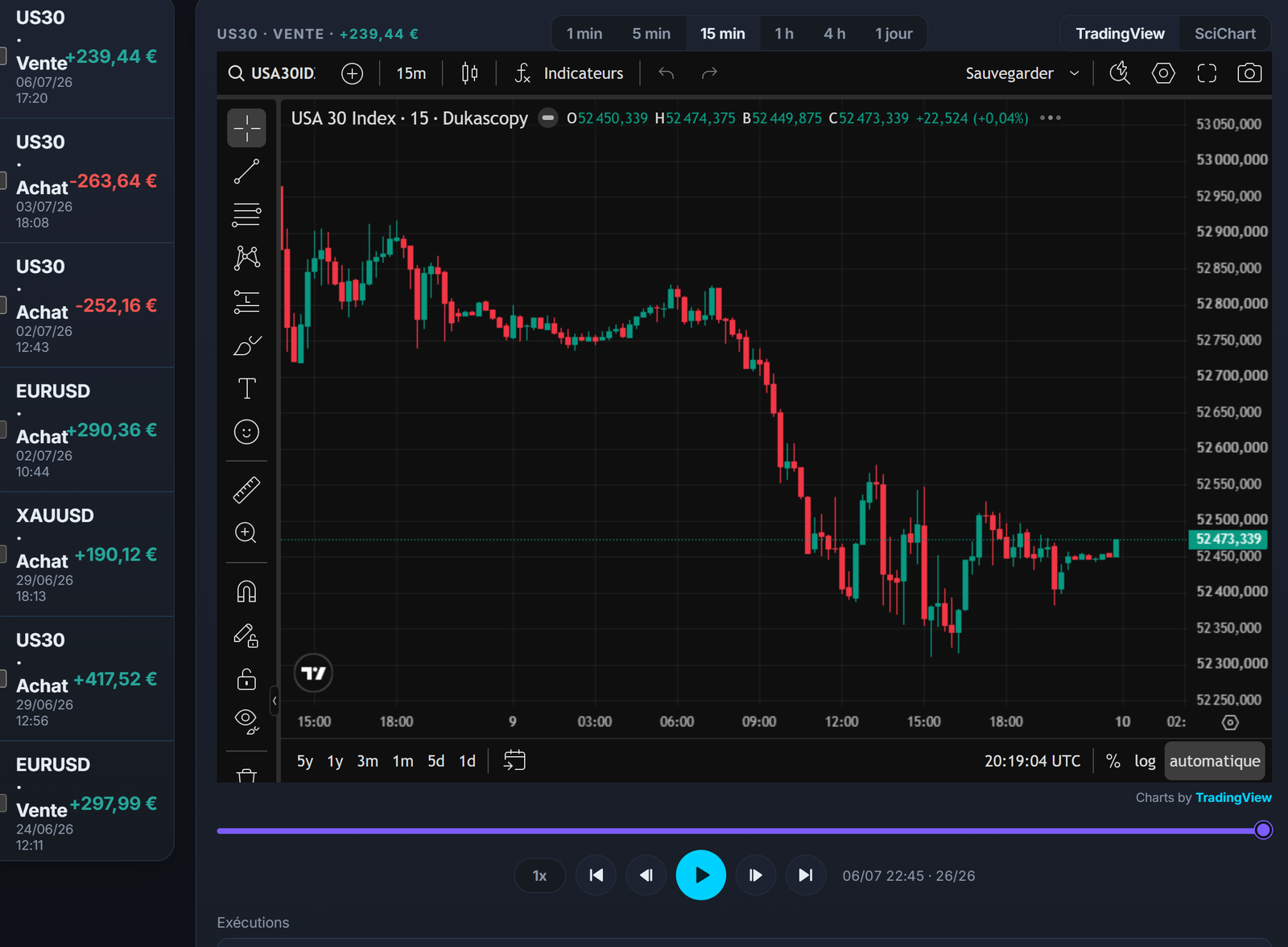Collapse the drawing toolbar arrow

(275, 701)
